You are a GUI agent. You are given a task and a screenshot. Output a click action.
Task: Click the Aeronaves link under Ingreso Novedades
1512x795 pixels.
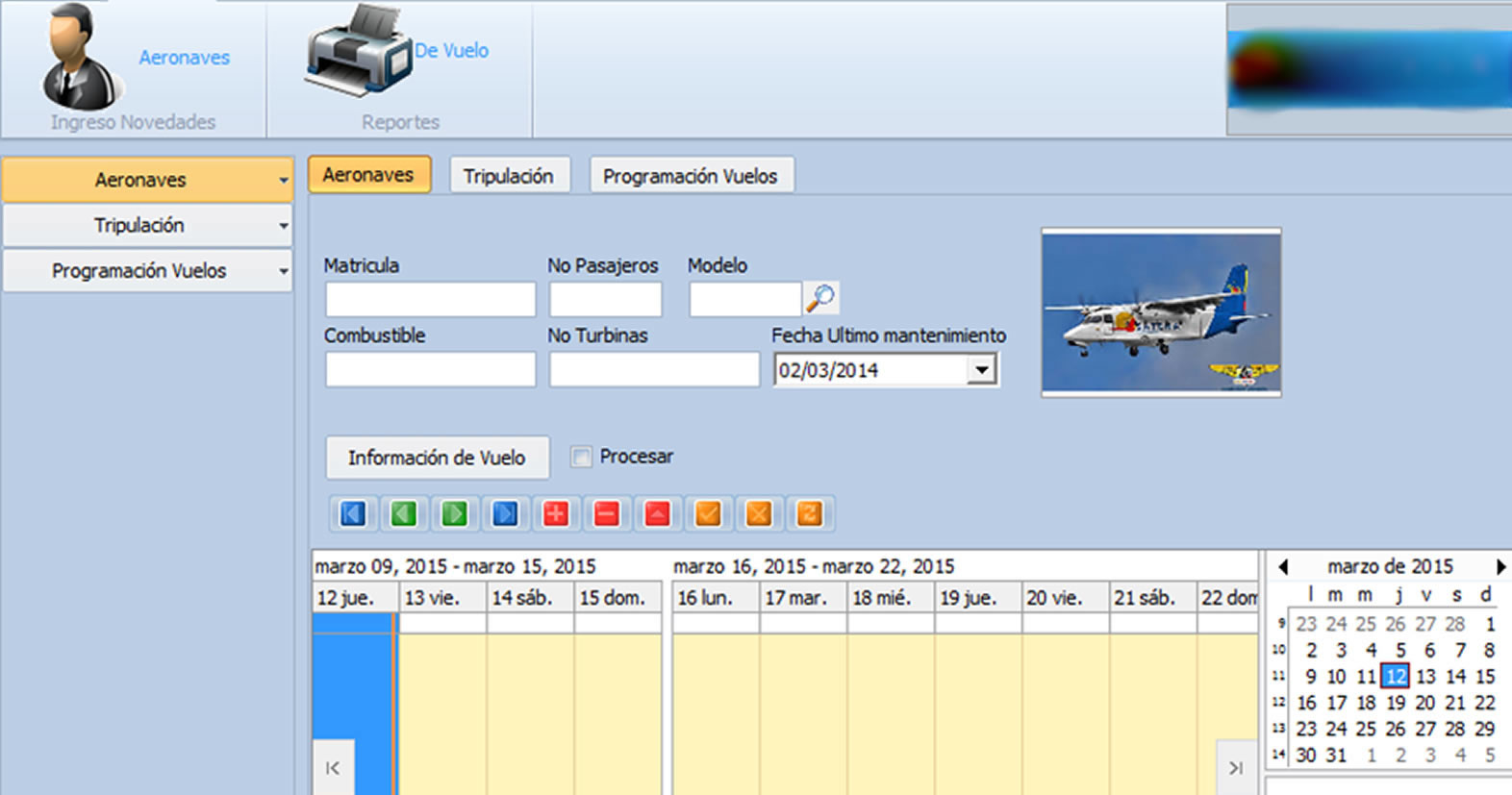[x=184, y=58]
